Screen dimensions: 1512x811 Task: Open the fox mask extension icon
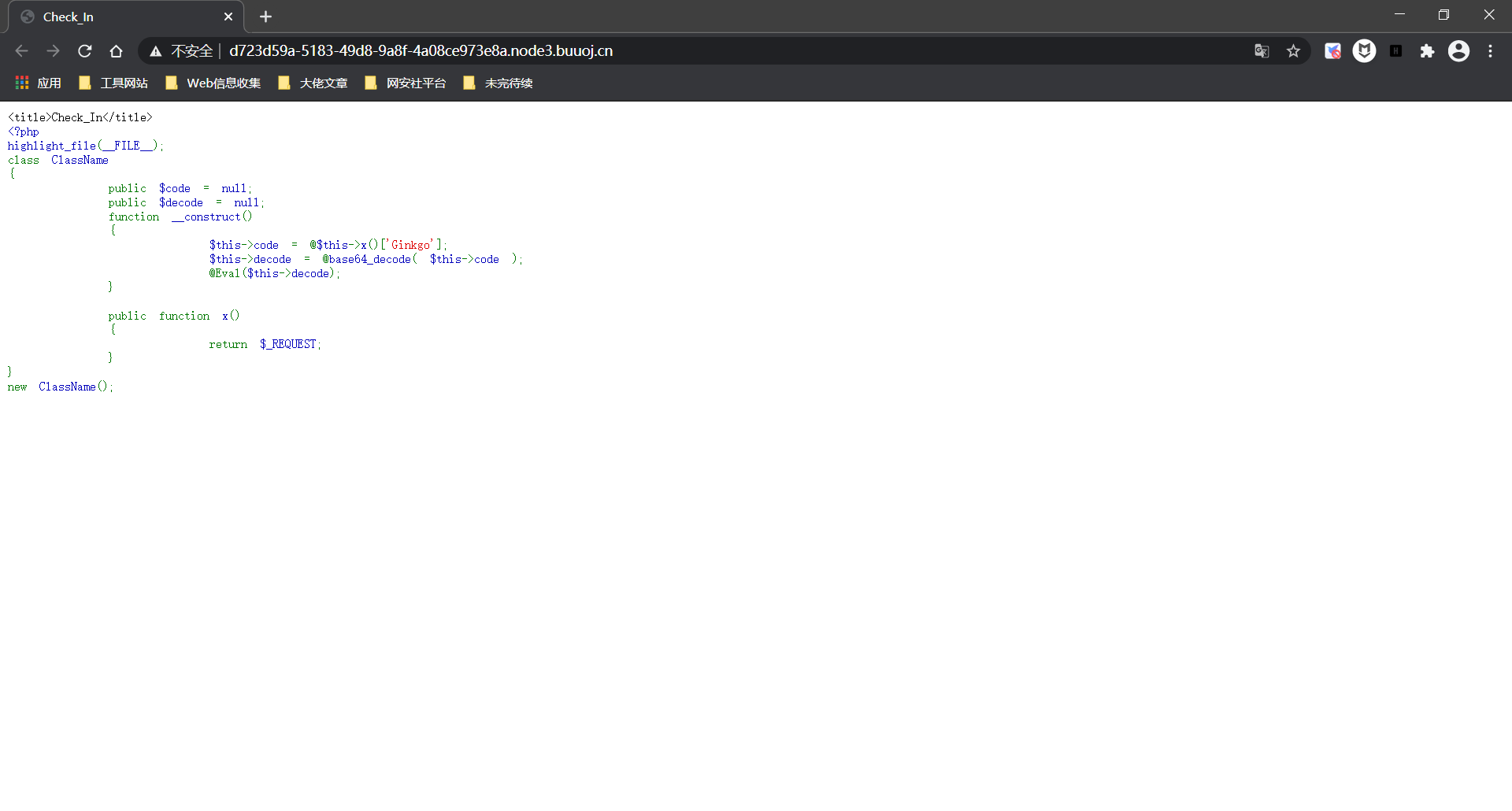(1364, 51)
